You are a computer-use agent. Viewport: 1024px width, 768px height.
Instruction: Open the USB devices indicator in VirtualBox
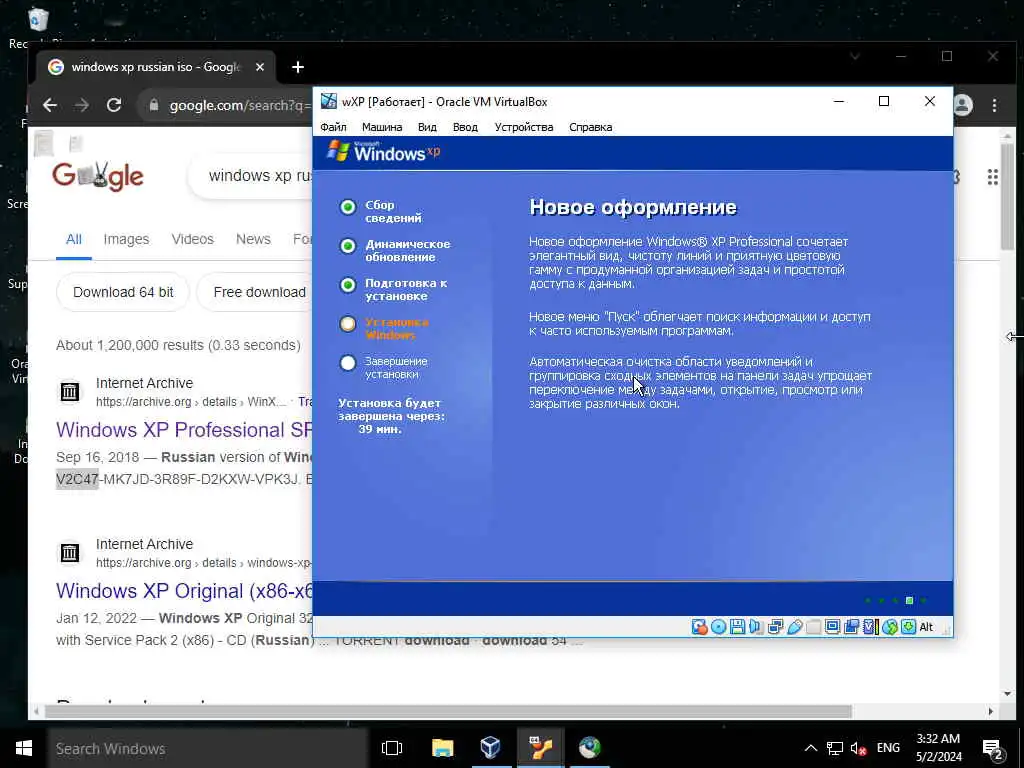coord(794,628)
